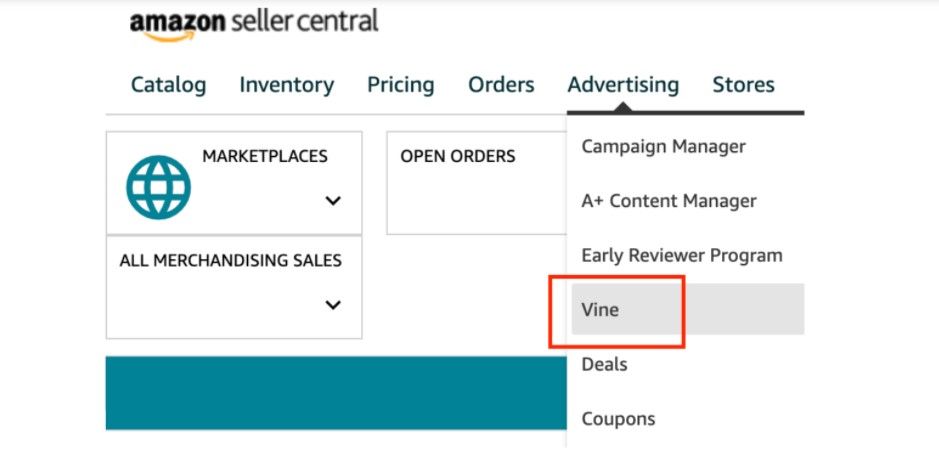Open the Orders menu
Viewport: 939px width, 450px height.
click(x=501, y=85)
